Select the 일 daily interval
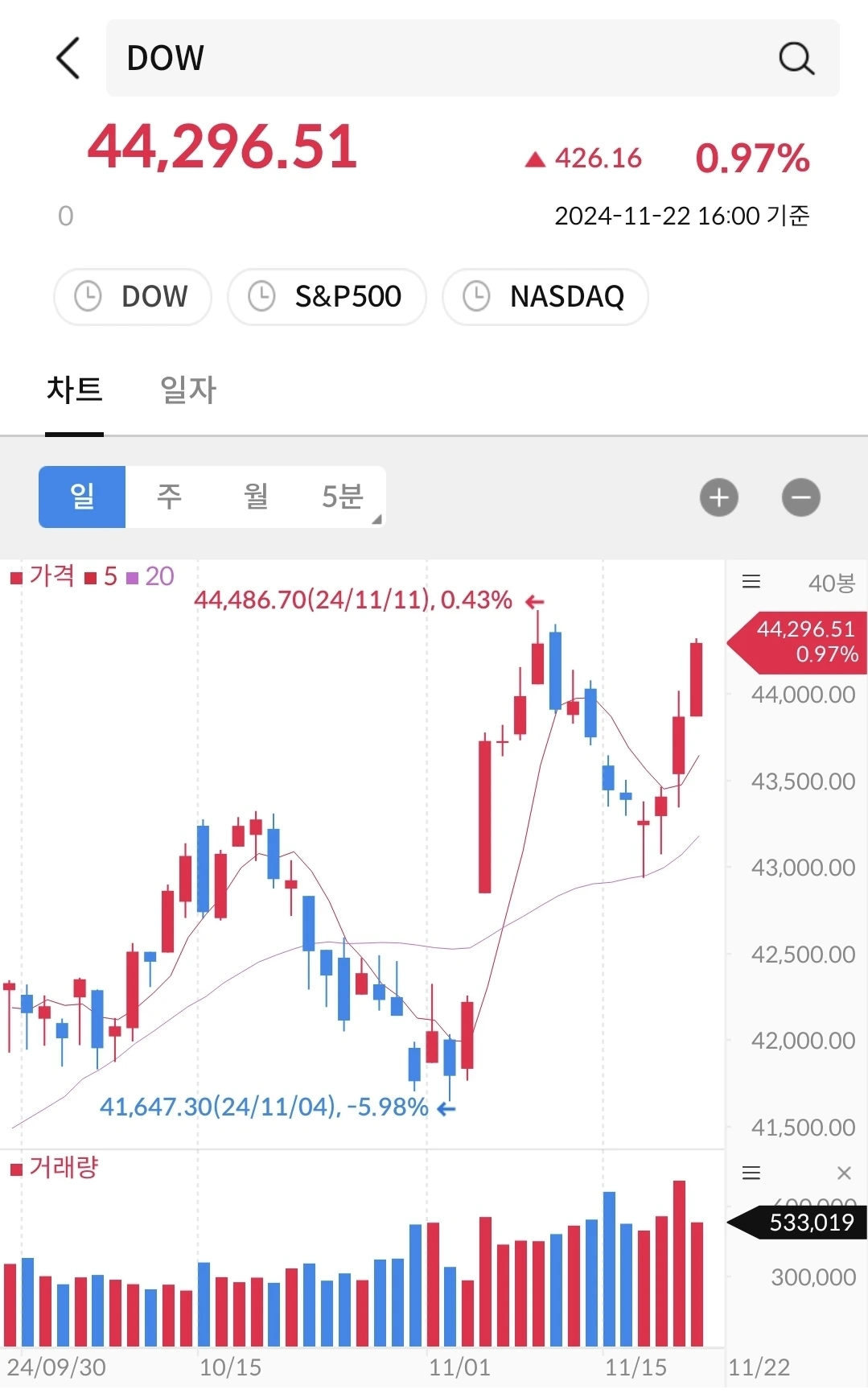 coord(82,497)
